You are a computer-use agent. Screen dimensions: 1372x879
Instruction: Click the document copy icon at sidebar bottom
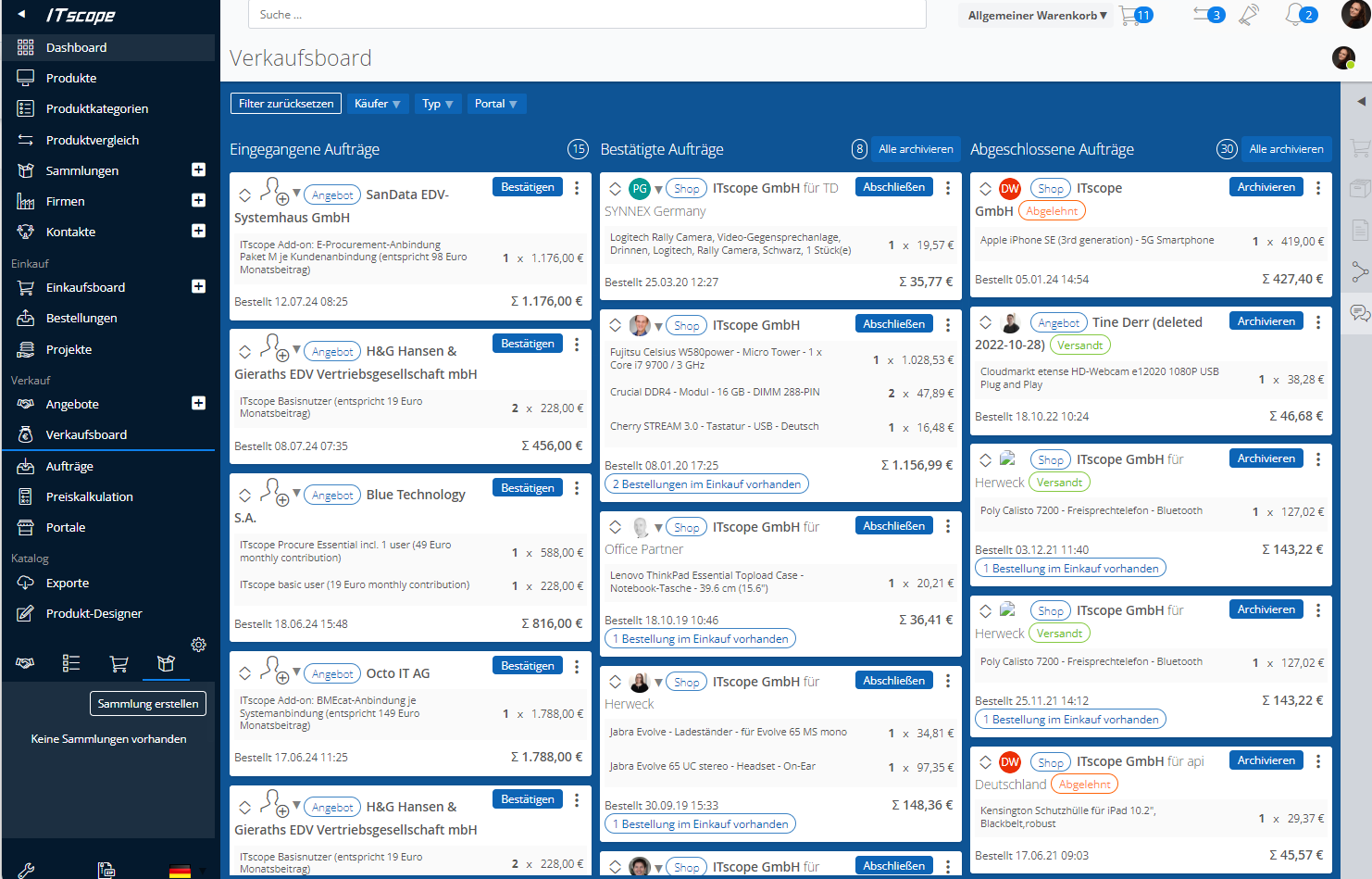[x=106, y=870]
